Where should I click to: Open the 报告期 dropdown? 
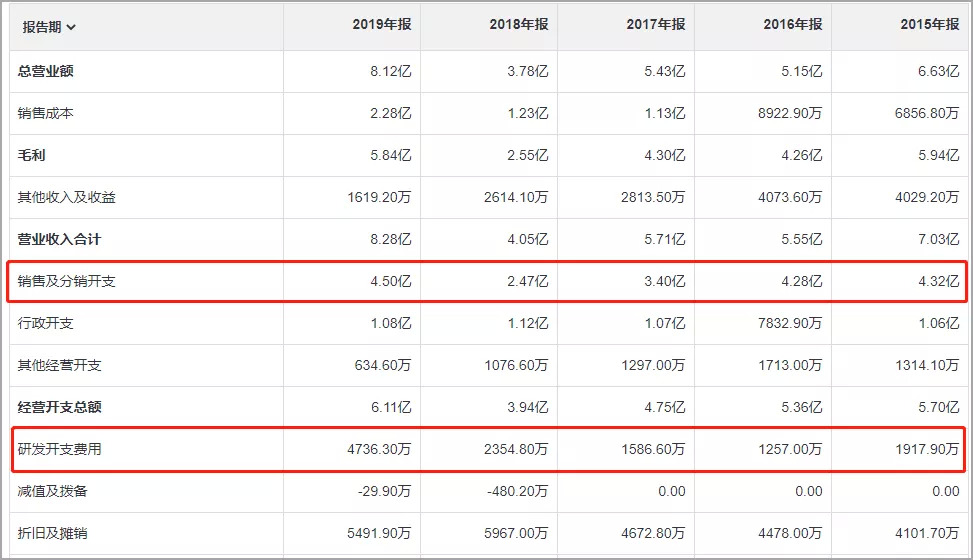point(50,27)
